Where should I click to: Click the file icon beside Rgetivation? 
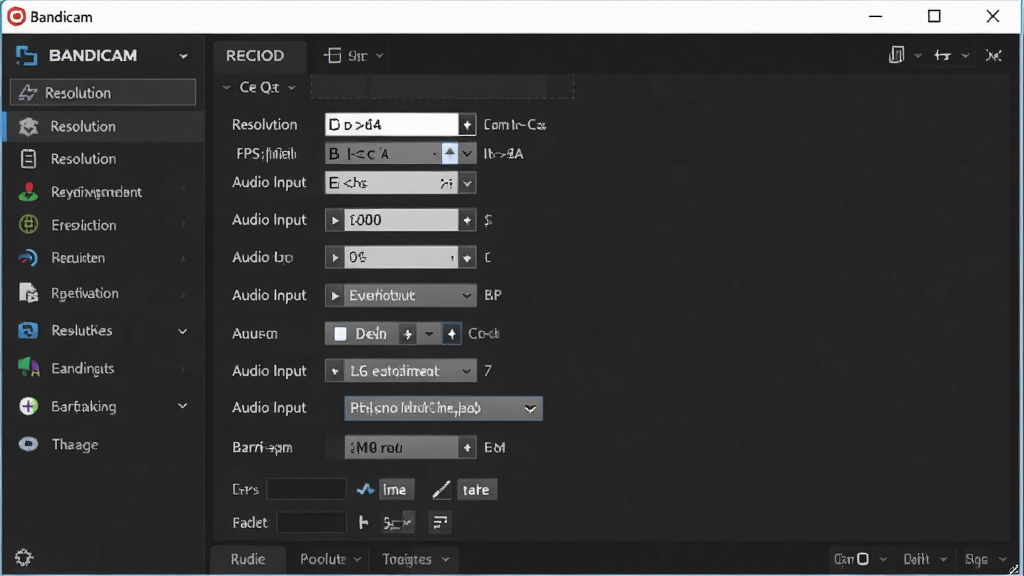click(x=28, y=293)
